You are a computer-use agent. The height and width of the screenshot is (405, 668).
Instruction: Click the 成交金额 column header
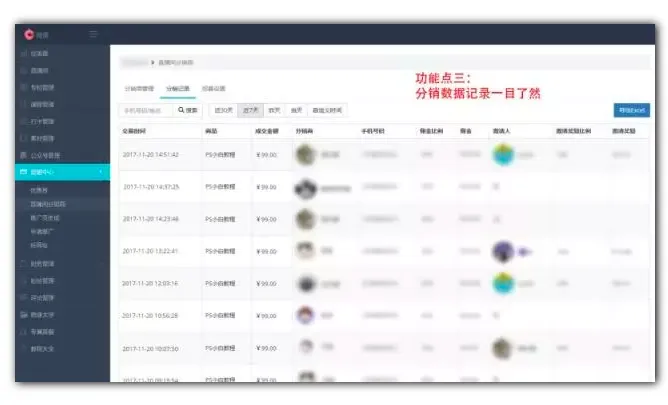267,131
